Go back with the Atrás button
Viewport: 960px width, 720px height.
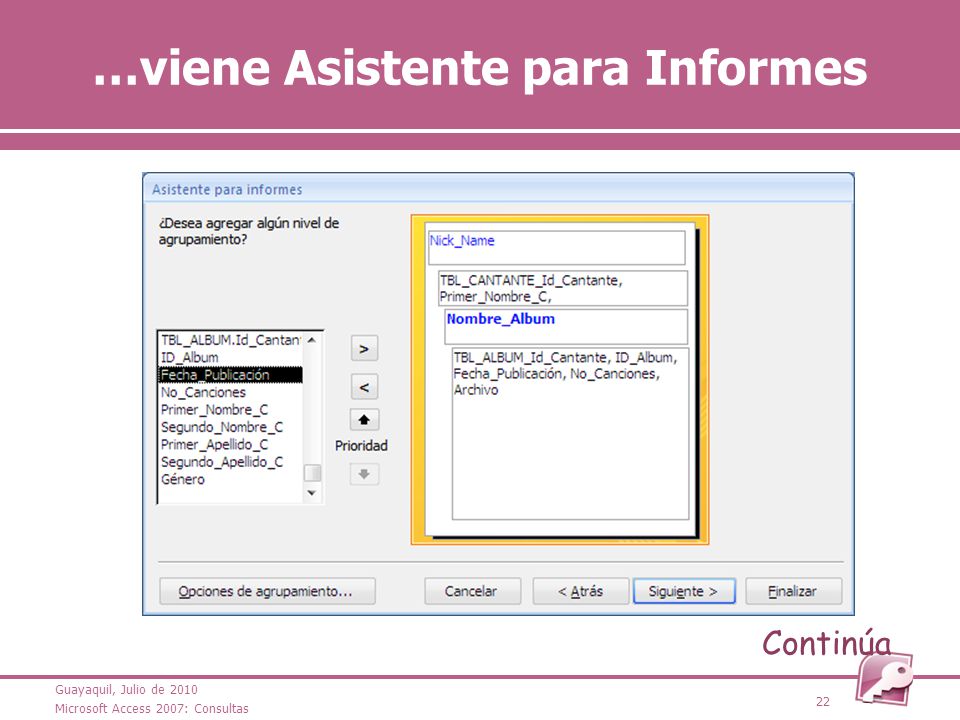point(580,591)
